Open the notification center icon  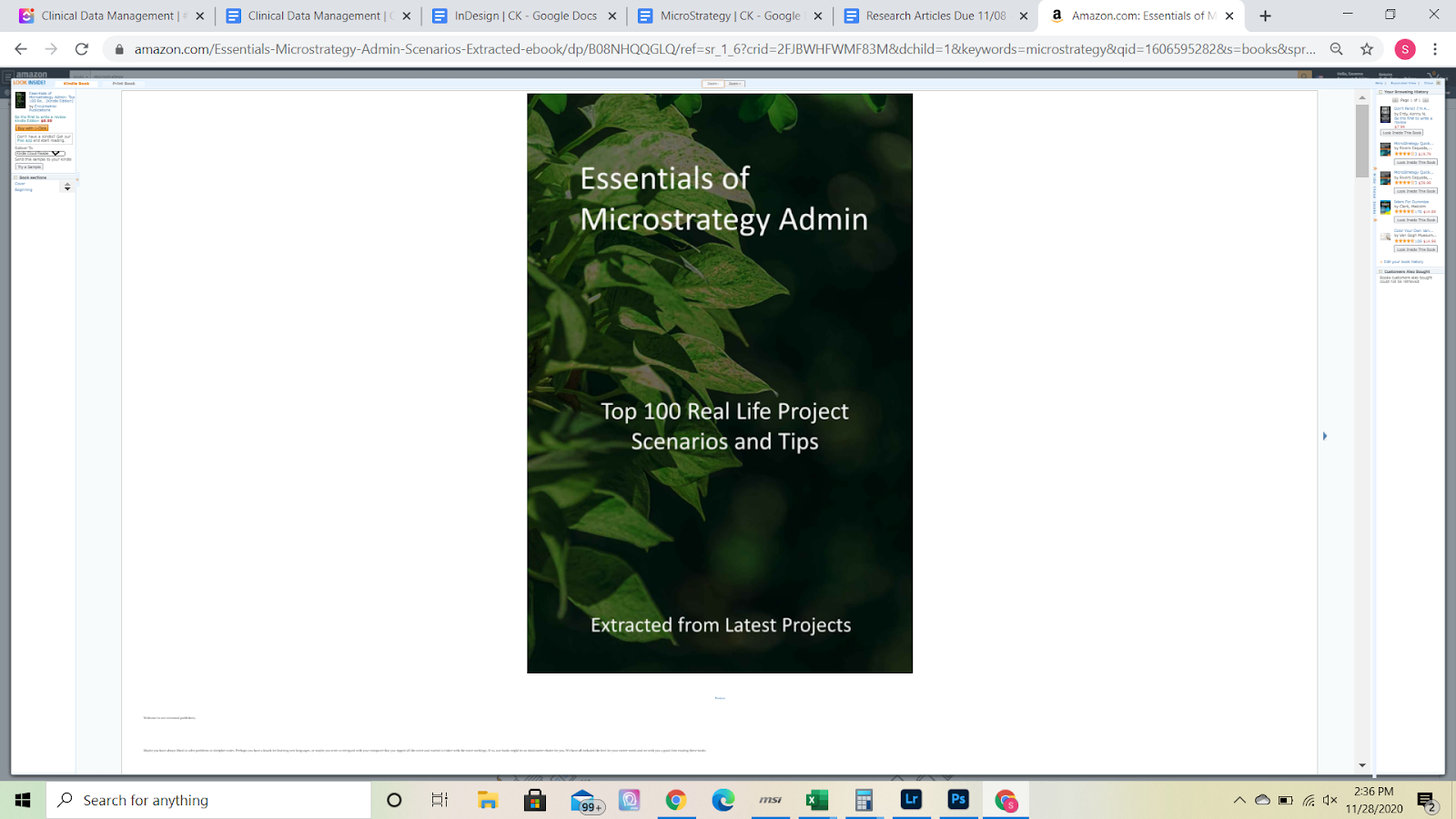(1427, 801)
